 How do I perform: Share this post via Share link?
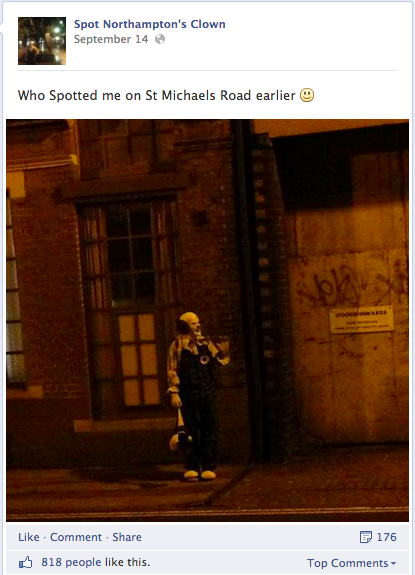click(x=127, y=537)
